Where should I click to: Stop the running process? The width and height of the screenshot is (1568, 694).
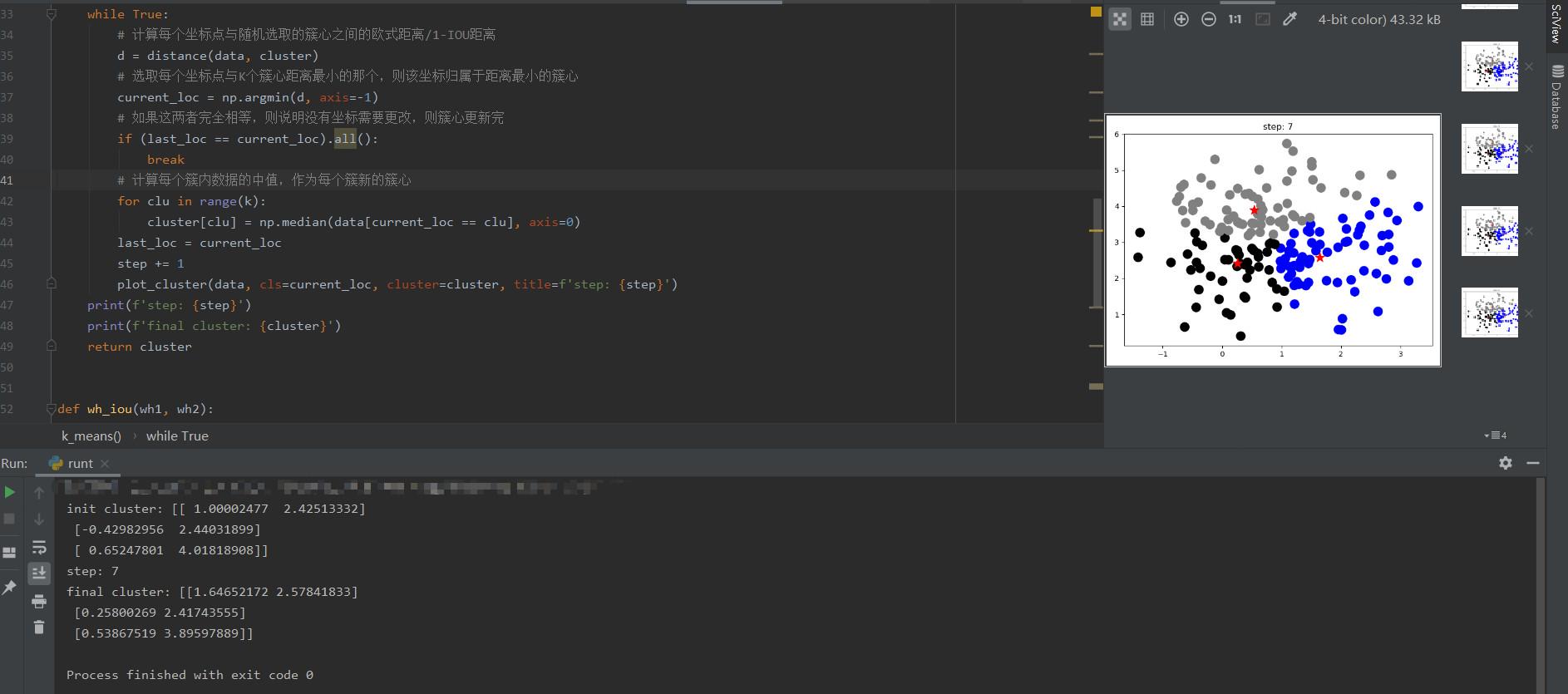pos(10,519)
